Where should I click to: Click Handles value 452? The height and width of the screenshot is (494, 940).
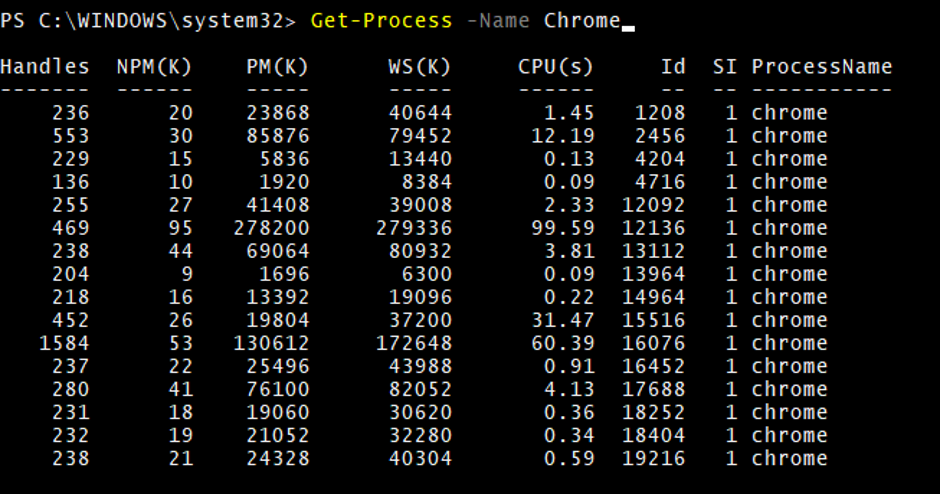pyautogui.click(x=71, y=321)
